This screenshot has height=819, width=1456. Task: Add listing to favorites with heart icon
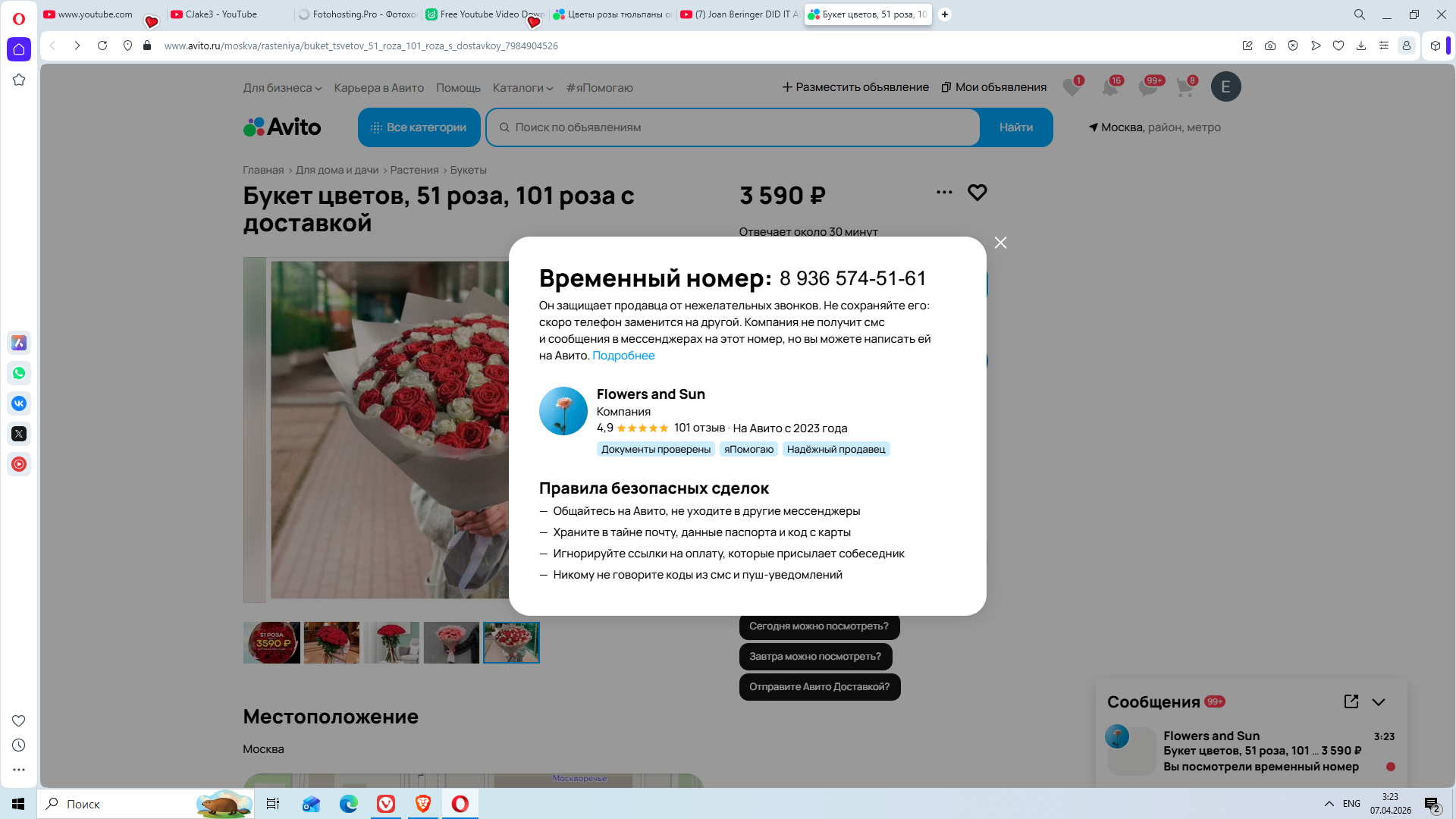pos(977,193)
